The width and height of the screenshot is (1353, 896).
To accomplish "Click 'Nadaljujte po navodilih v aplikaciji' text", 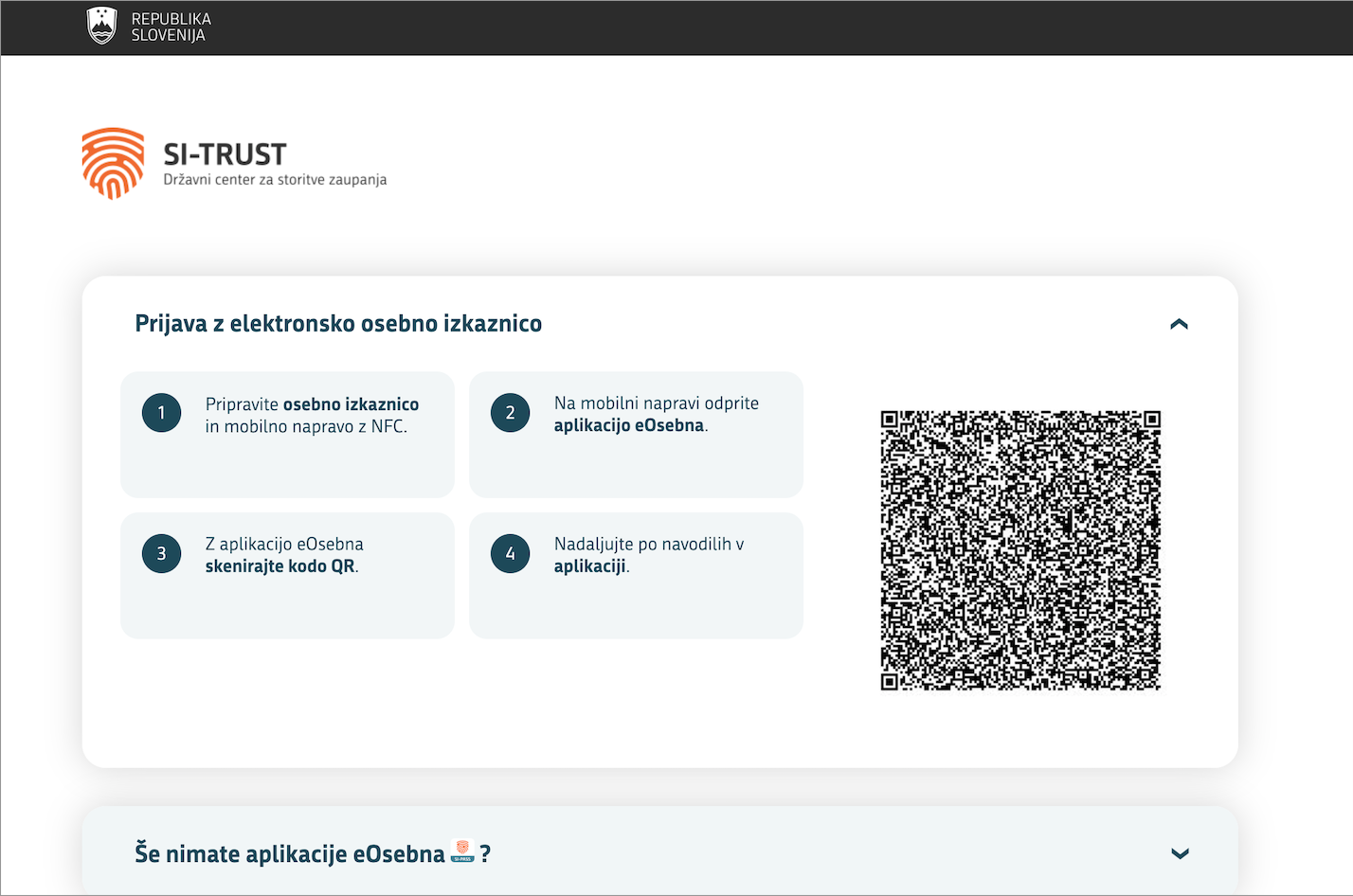I will point(649,555).
